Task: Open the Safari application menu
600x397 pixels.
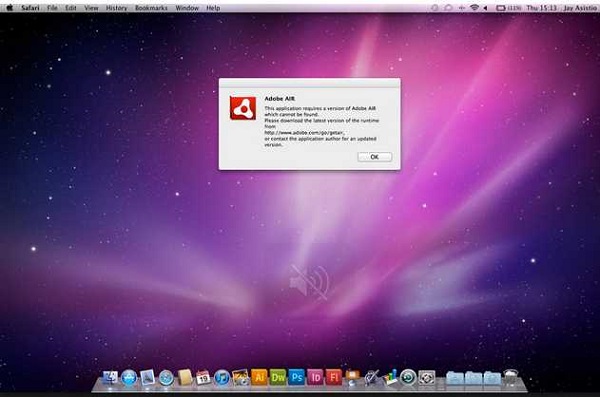Action: (x=31, y=8)
